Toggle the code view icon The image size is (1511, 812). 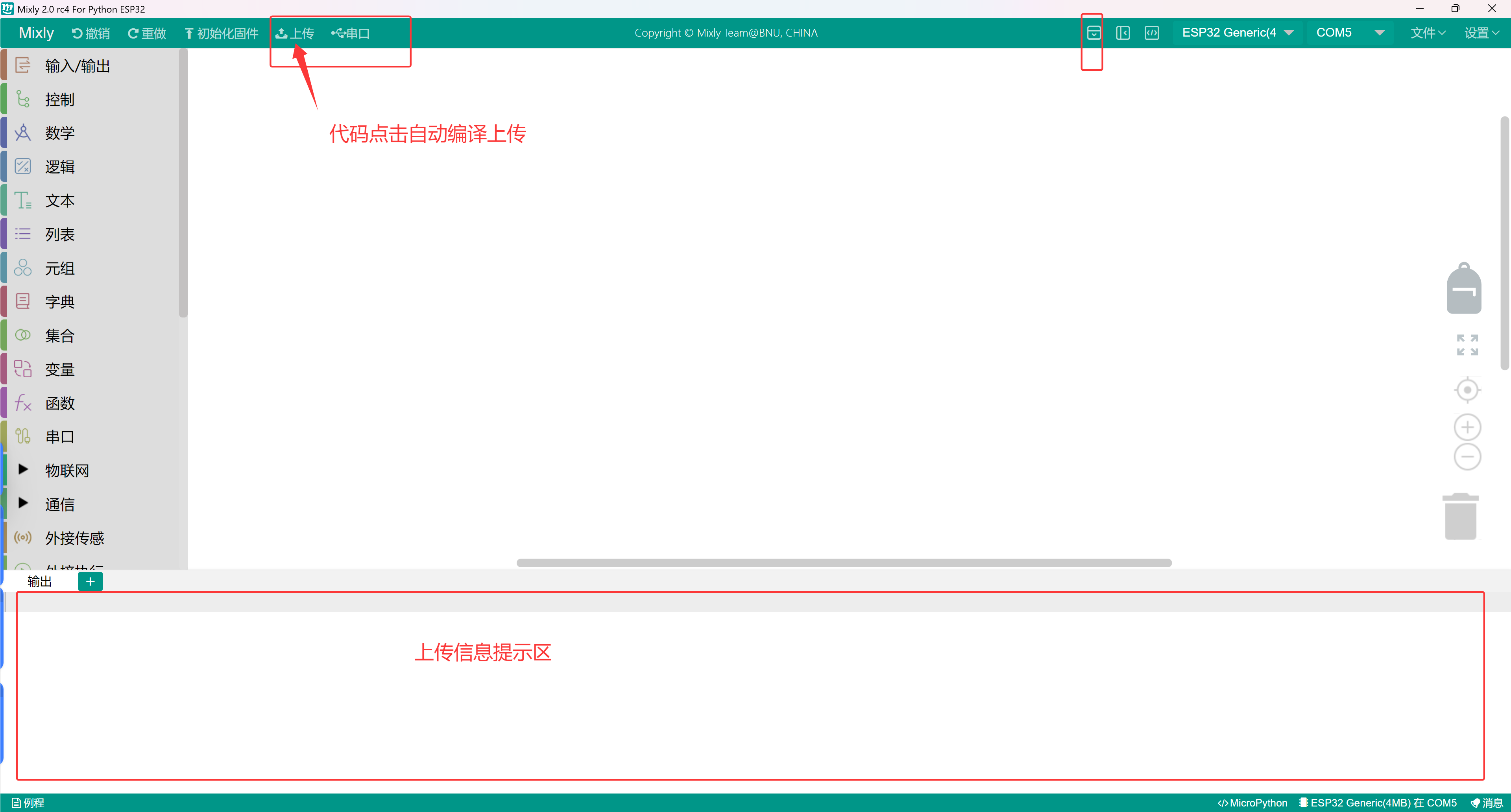pos(1152,33)
